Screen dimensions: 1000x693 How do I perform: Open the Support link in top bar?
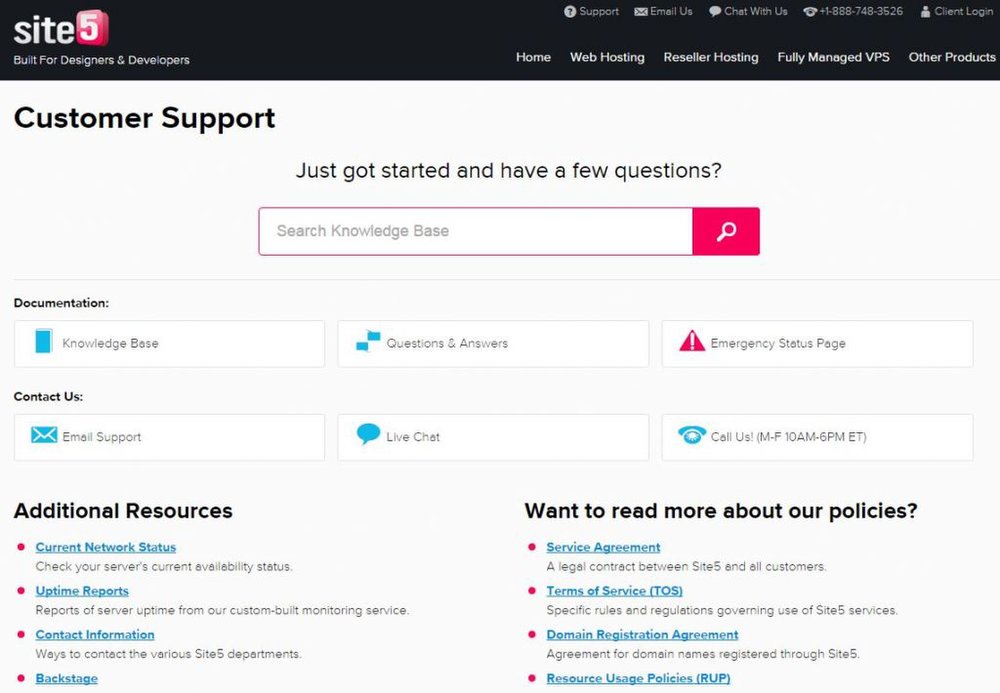[599, 11]
